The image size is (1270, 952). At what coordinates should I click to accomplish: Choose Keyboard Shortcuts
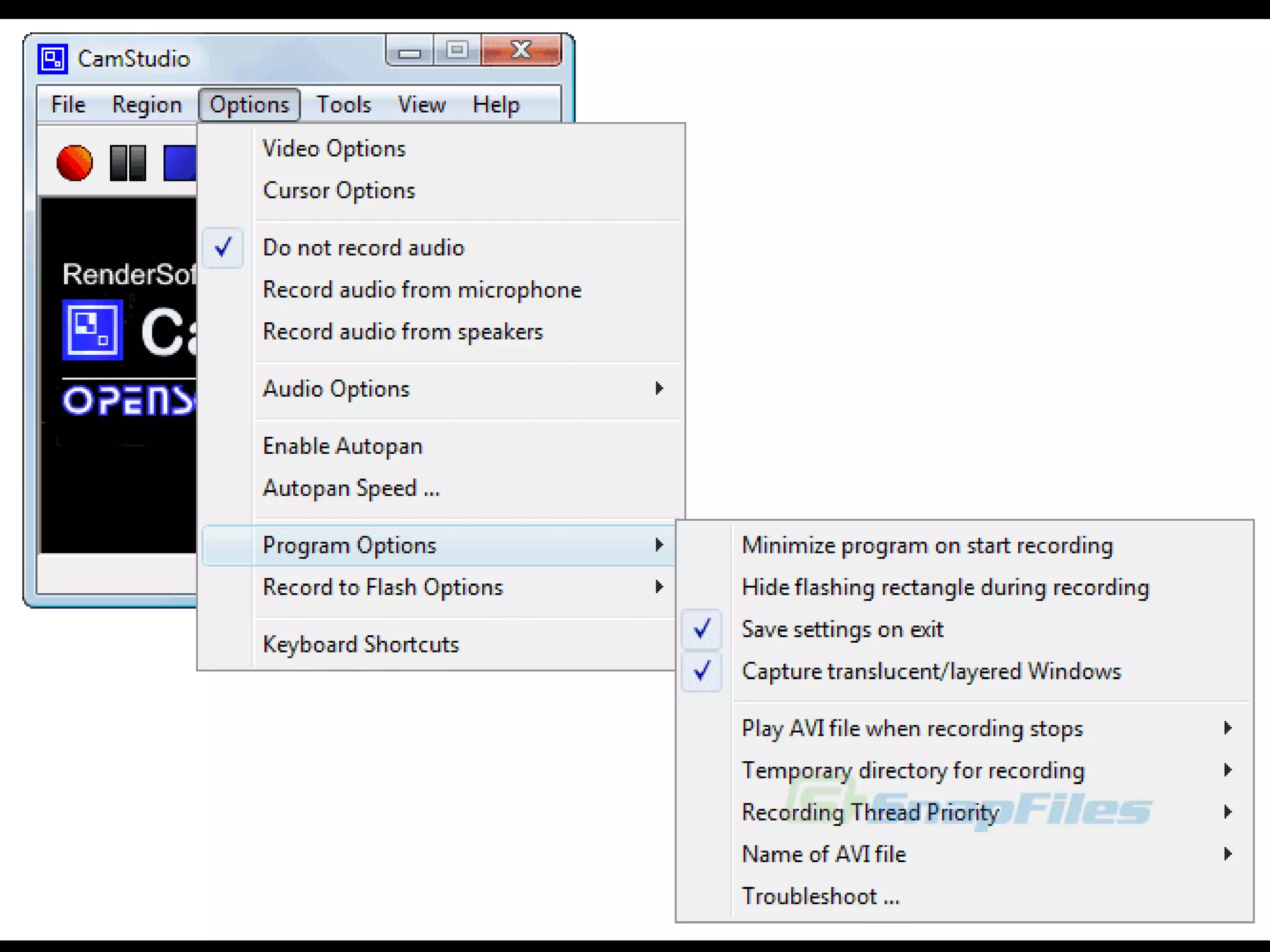pyautogui.click(x=361, y=645)
